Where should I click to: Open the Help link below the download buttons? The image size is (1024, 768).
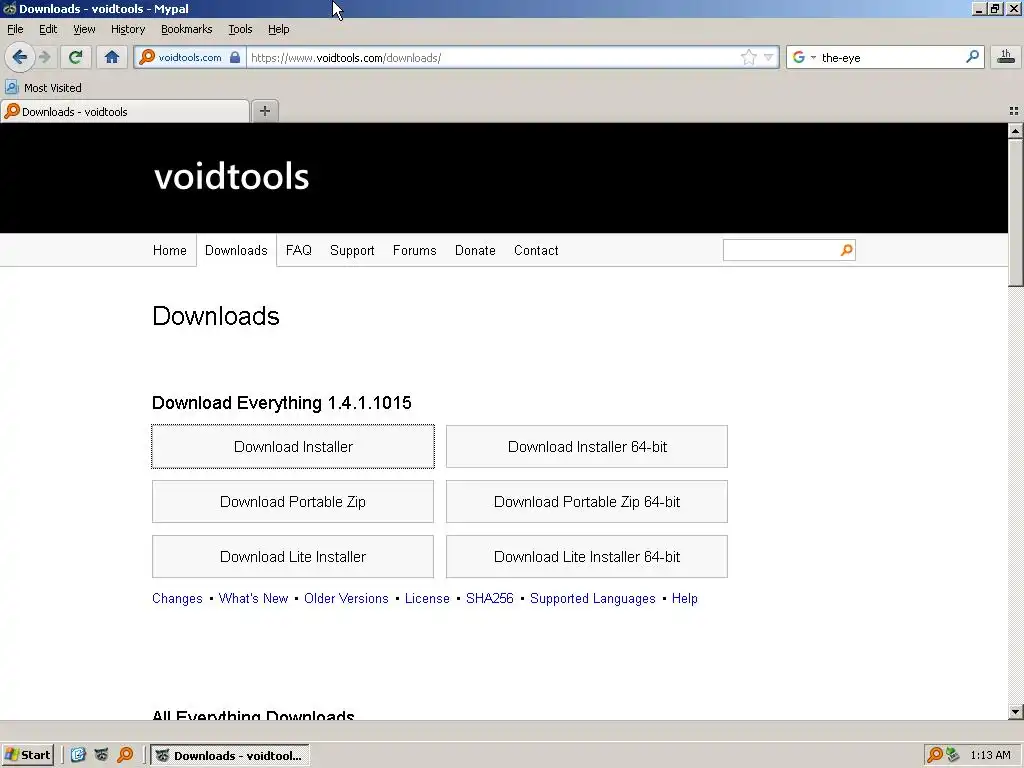pos(684,599)
